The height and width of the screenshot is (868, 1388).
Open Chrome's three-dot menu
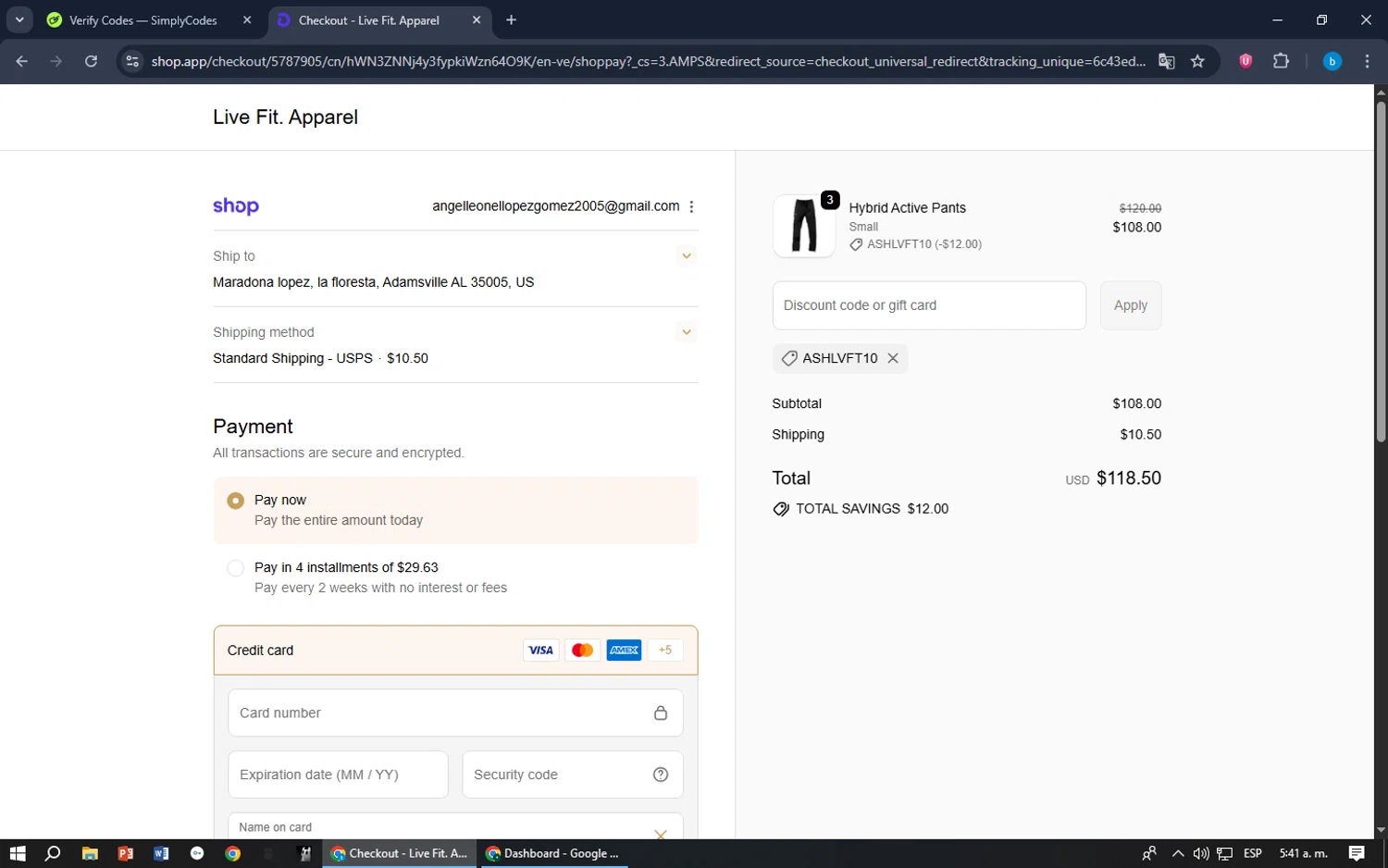[1367, 61]
